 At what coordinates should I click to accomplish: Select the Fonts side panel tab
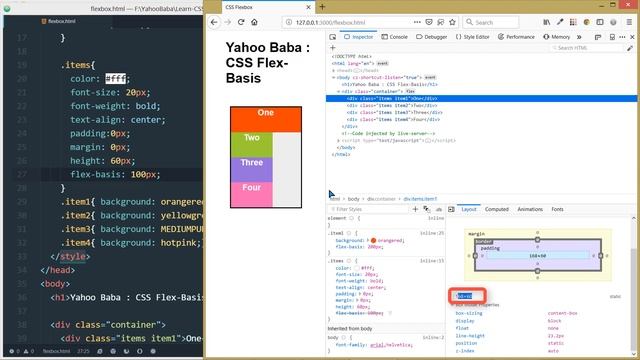coord(557,209)
